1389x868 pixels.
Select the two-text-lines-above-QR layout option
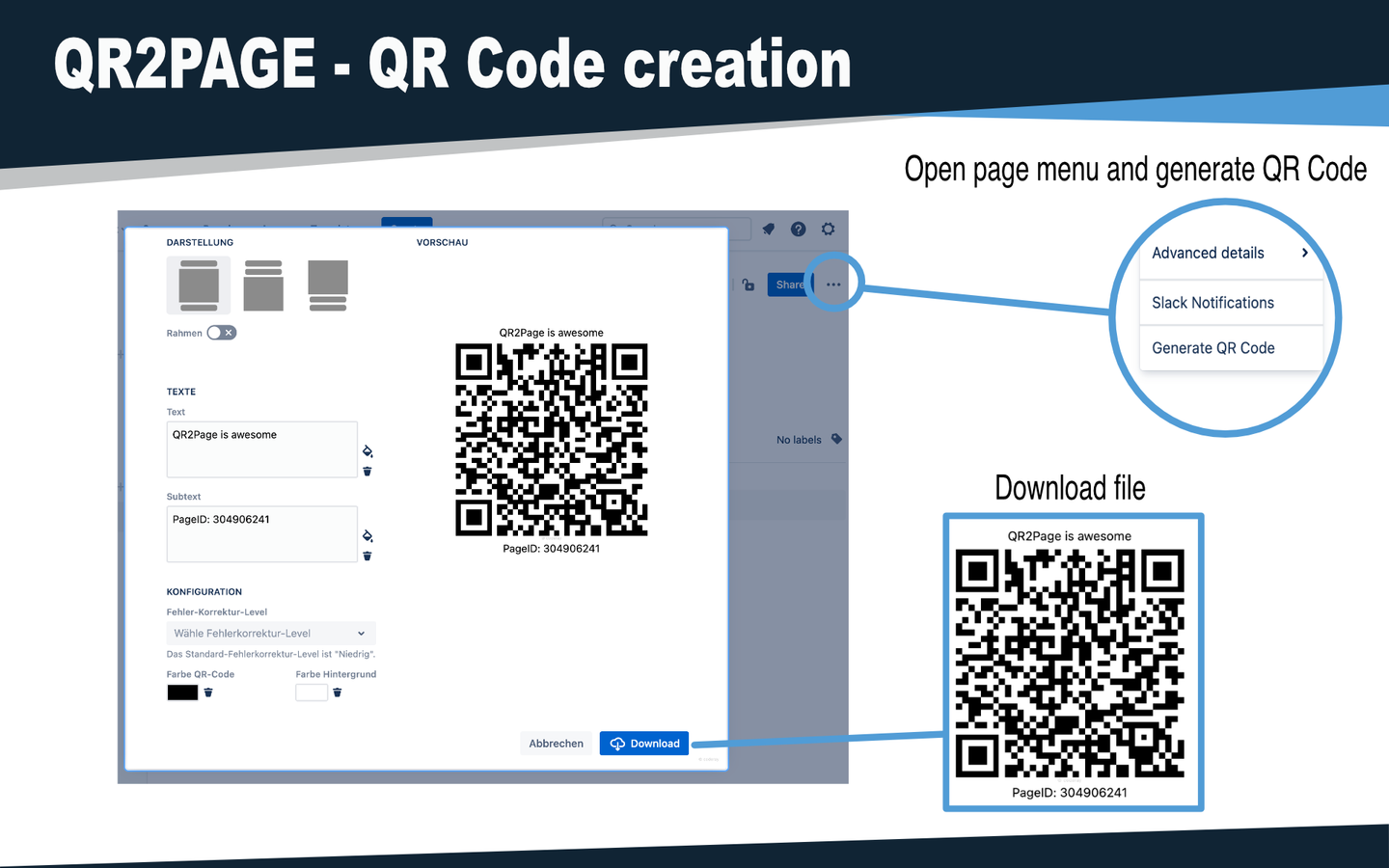263,285
